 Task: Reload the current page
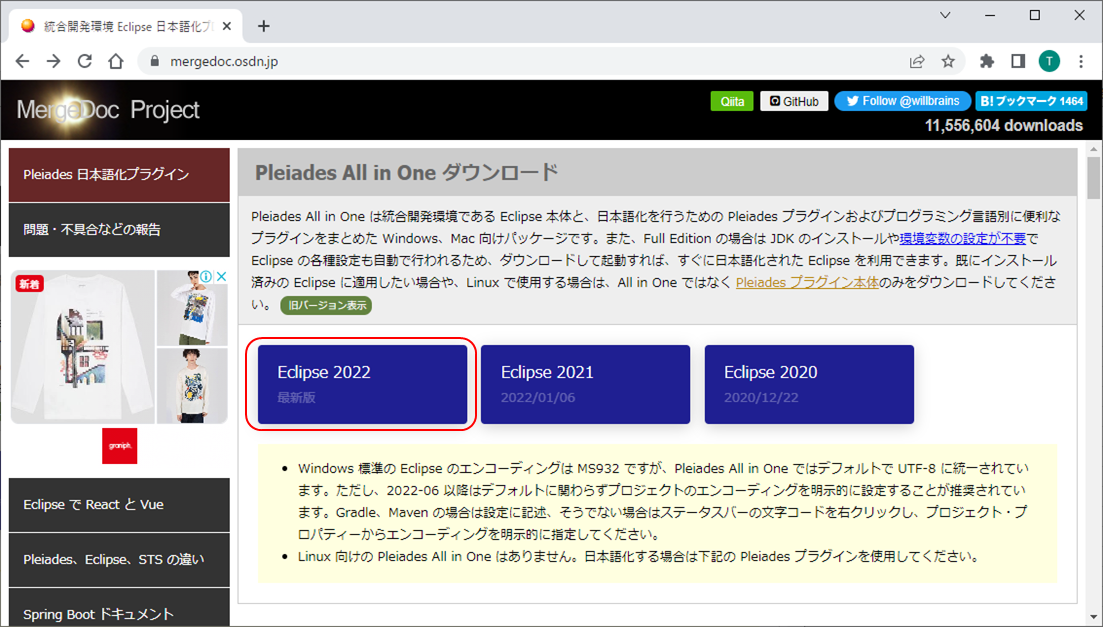[x=83, y=60]
